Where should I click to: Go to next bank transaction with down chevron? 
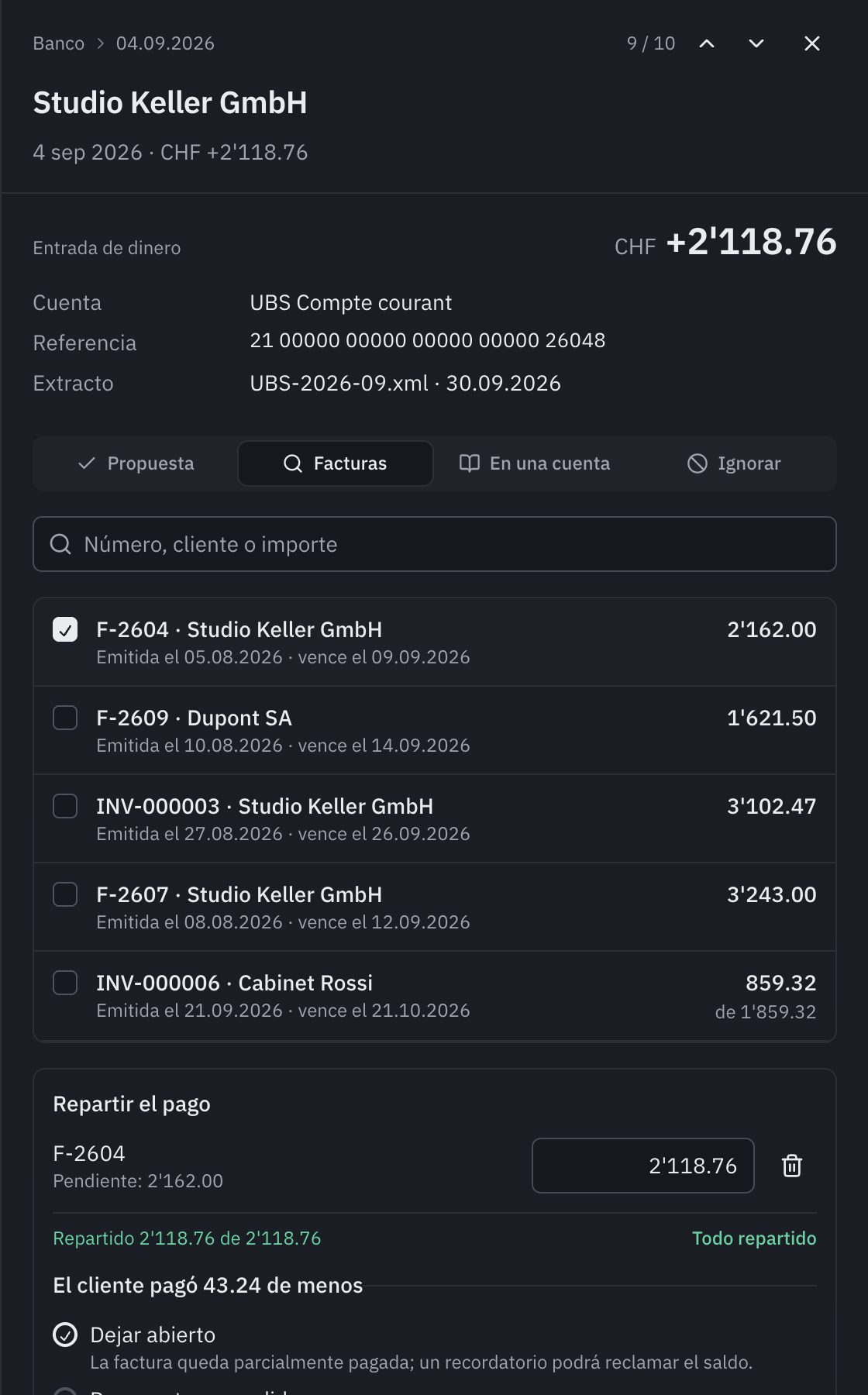click(756, 43)
